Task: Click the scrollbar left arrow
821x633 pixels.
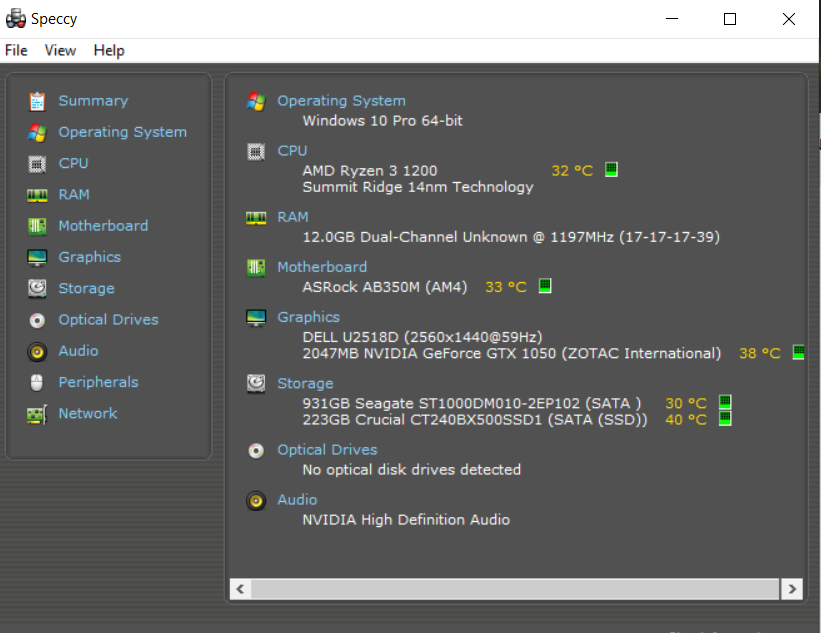Action: point(240,589)
